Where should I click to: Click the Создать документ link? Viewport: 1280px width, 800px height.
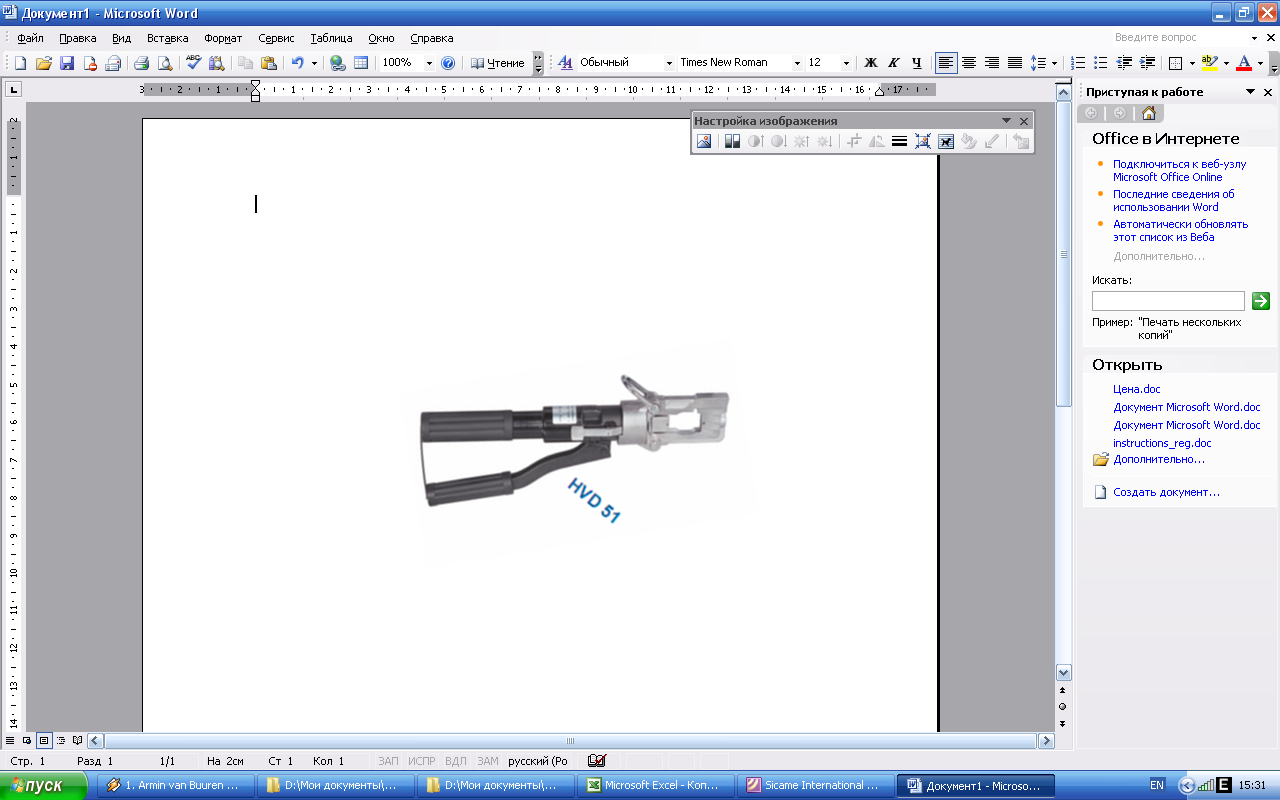point(1166,492)
